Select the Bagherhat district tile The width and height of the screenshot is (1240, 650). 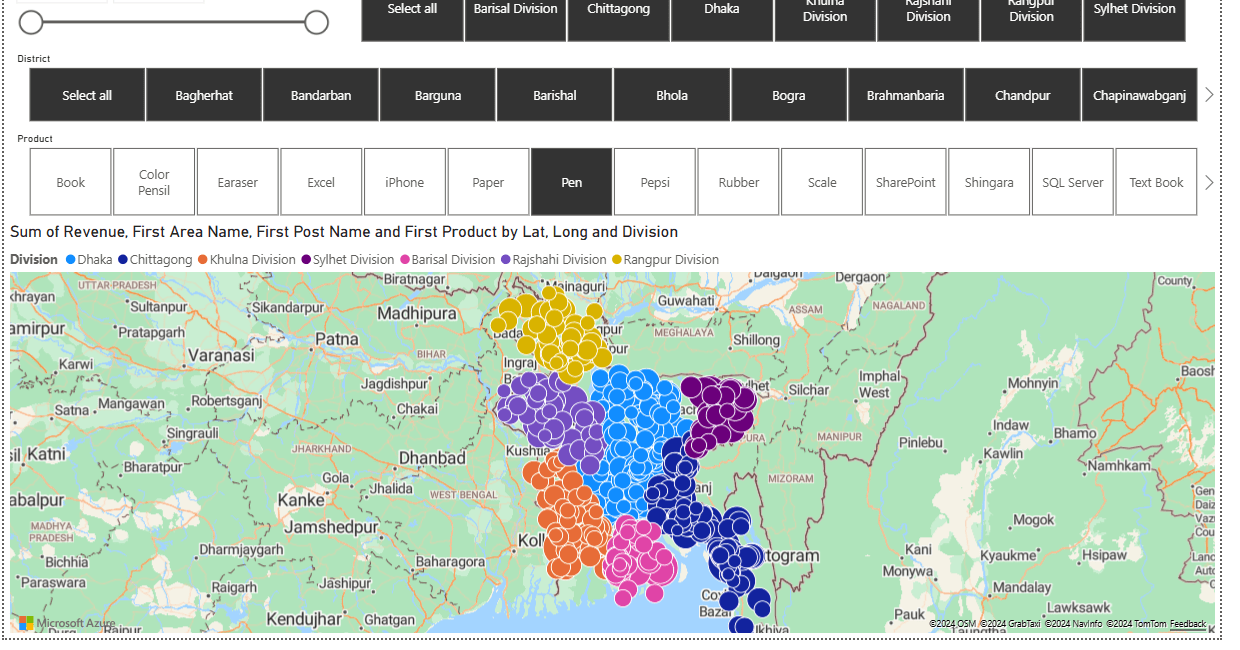click(x=204, y=95)
